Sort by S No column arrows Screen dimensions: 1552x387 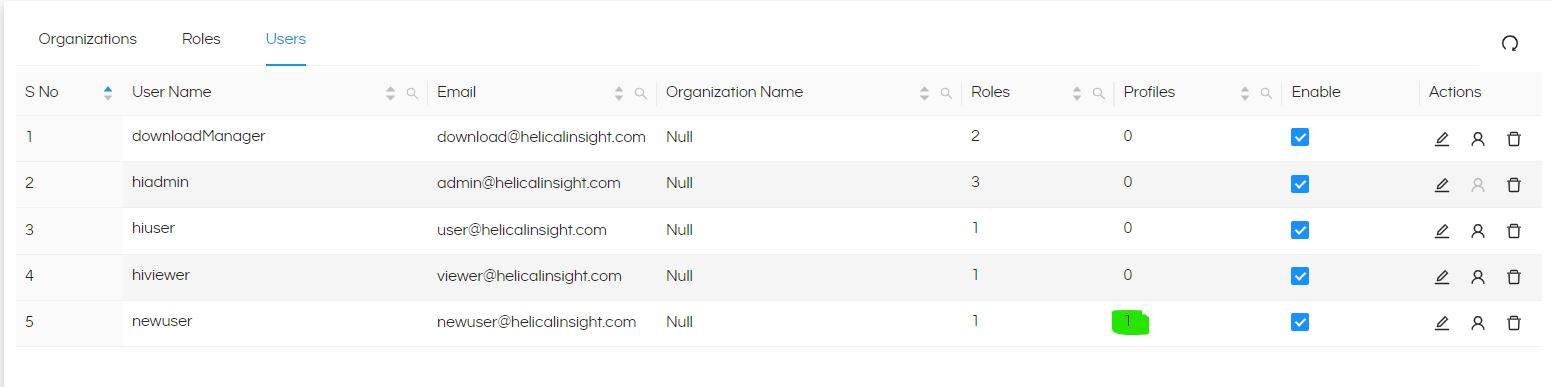pos(108,93)
